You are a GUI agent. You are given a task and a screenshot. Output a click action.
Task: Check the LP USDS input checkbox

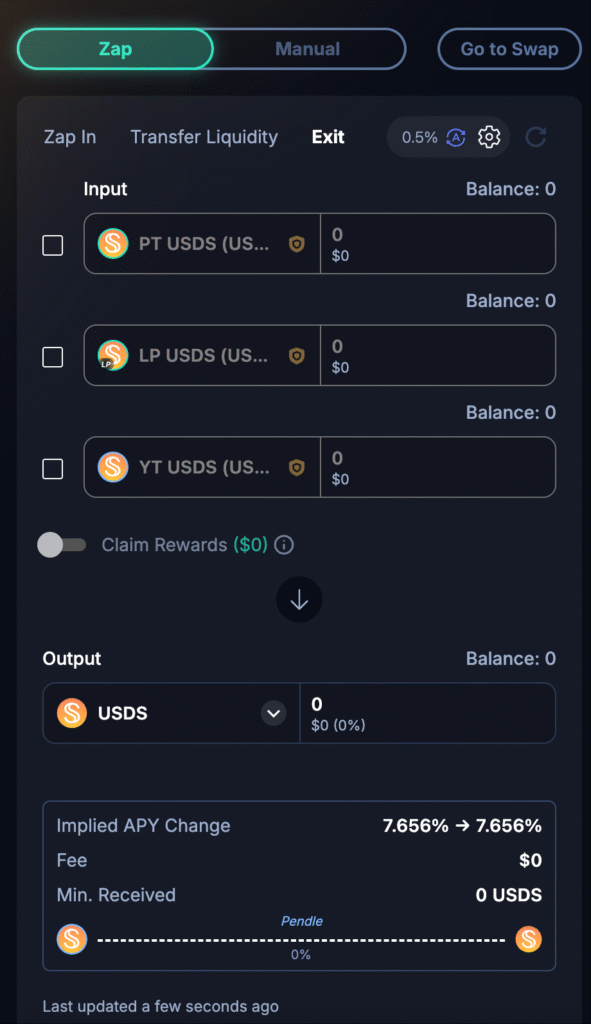pos(53,357)
